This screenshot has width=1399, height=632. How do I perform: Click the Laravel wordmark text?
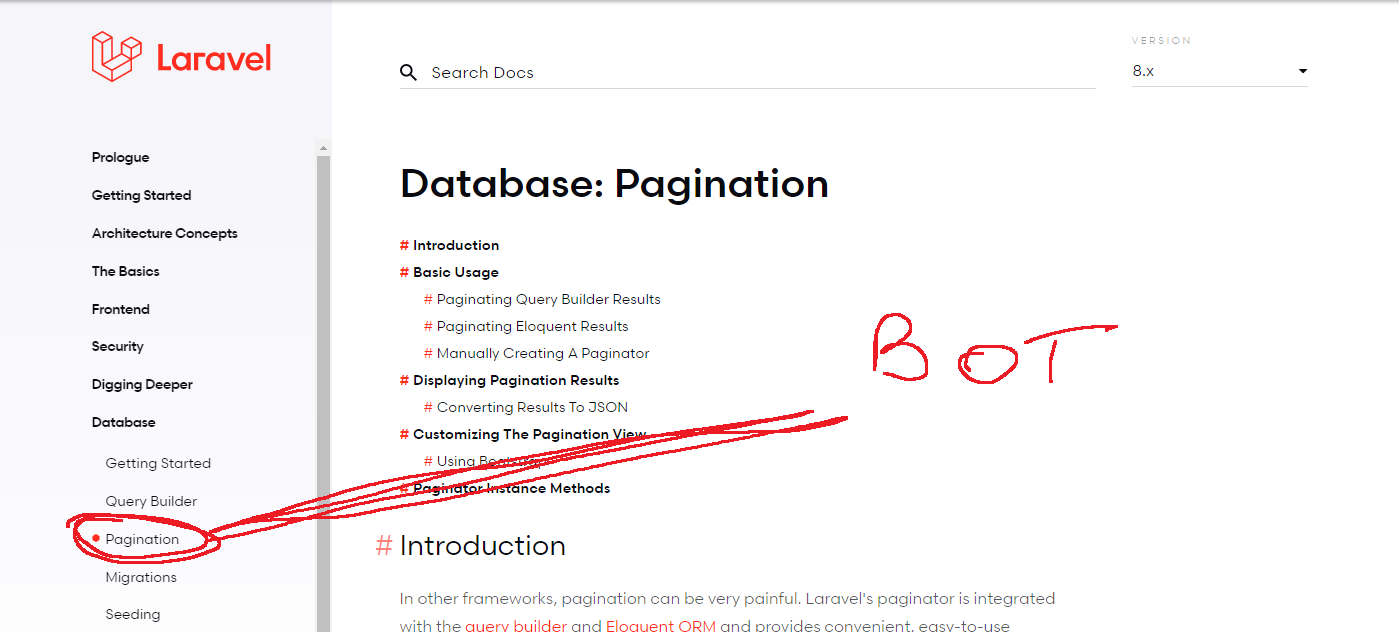(214, 58)
